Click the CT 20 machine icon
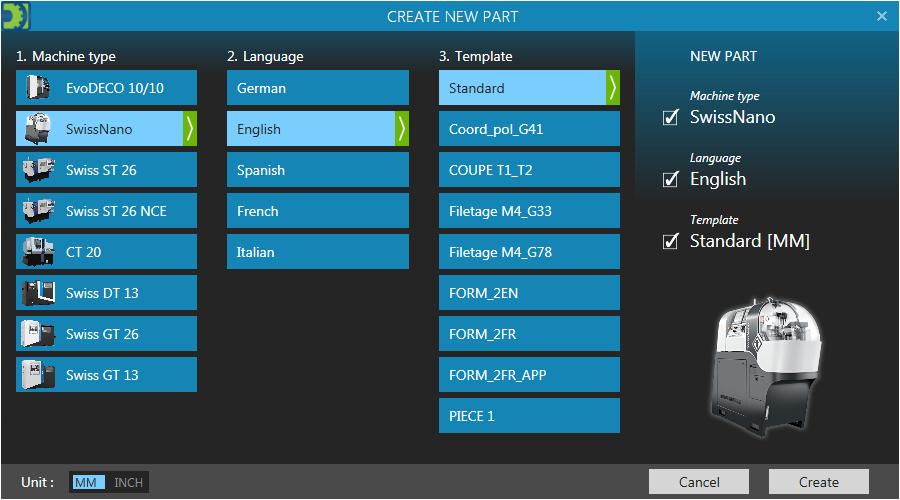 pos(38,252)
